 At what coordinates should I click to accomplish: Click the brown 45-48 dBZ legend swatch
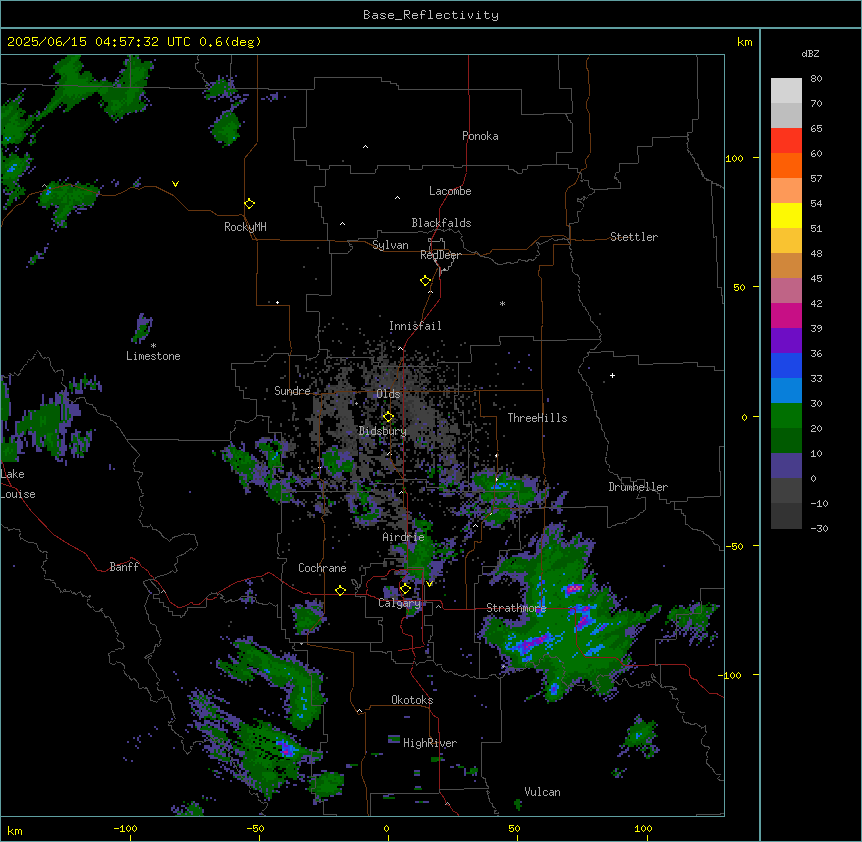786,265
